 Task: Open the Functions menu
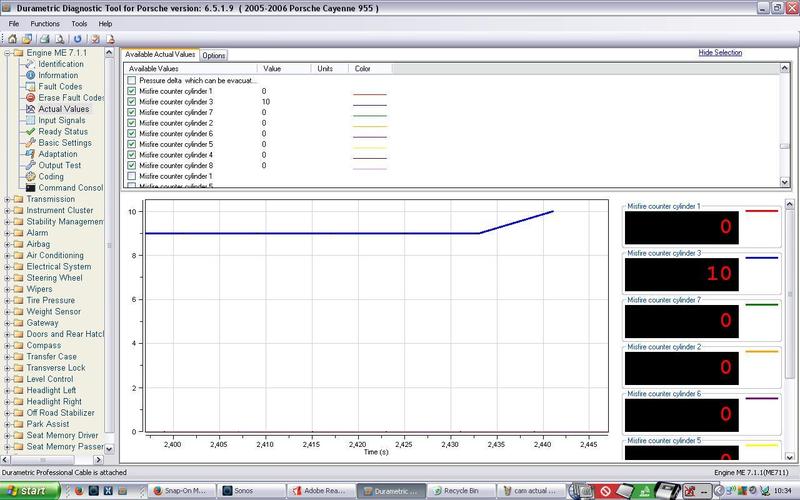click(x=44, y=22)
